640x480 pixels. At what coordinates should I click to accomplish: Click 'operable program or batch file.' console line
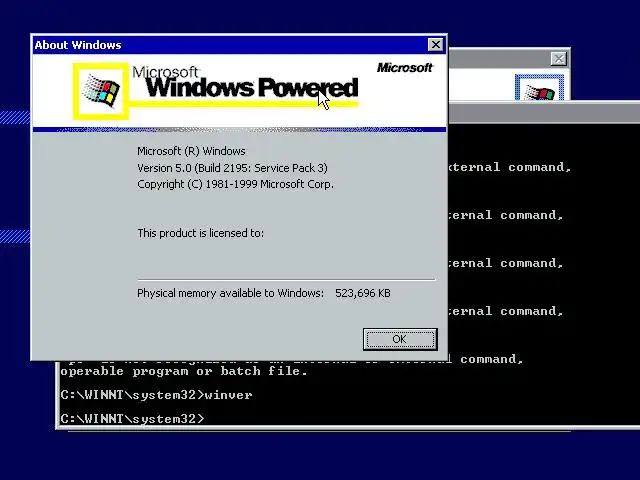[184, 371]
